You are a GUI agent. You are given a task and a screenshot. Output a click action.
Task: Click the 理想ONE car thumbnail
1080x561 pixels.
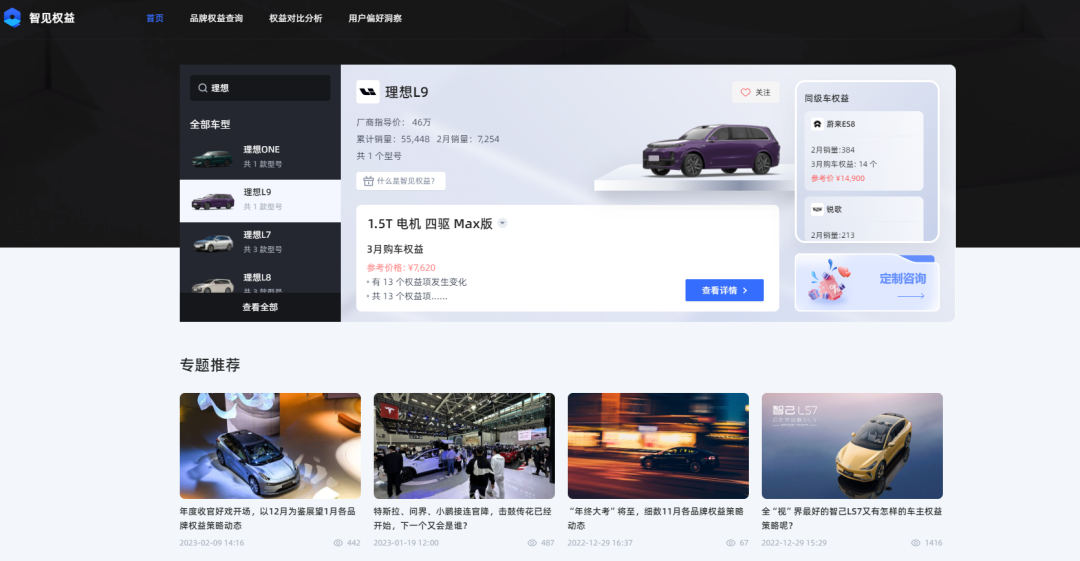(212, 159)
